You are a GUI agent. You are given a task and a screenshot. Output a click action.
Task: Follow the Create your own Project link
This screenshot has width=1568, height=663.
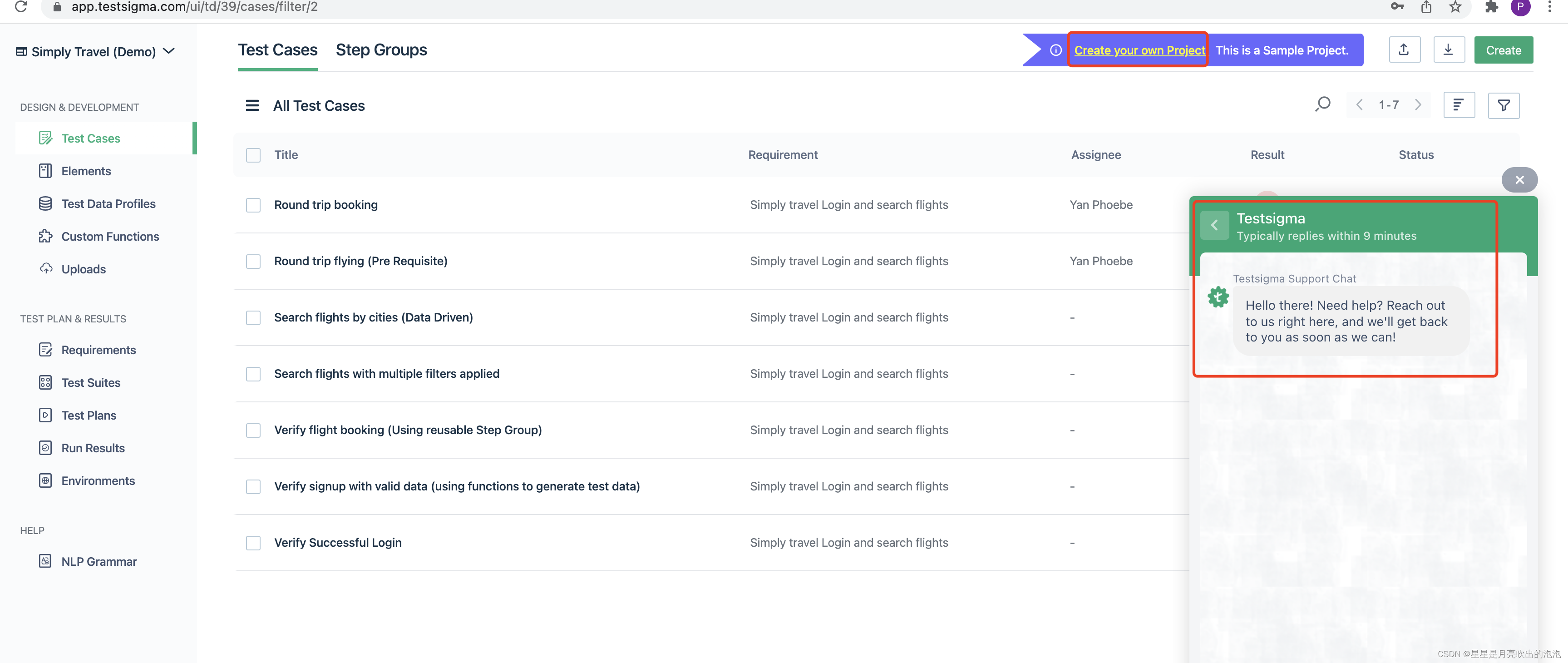click(x=1139, y=50)
